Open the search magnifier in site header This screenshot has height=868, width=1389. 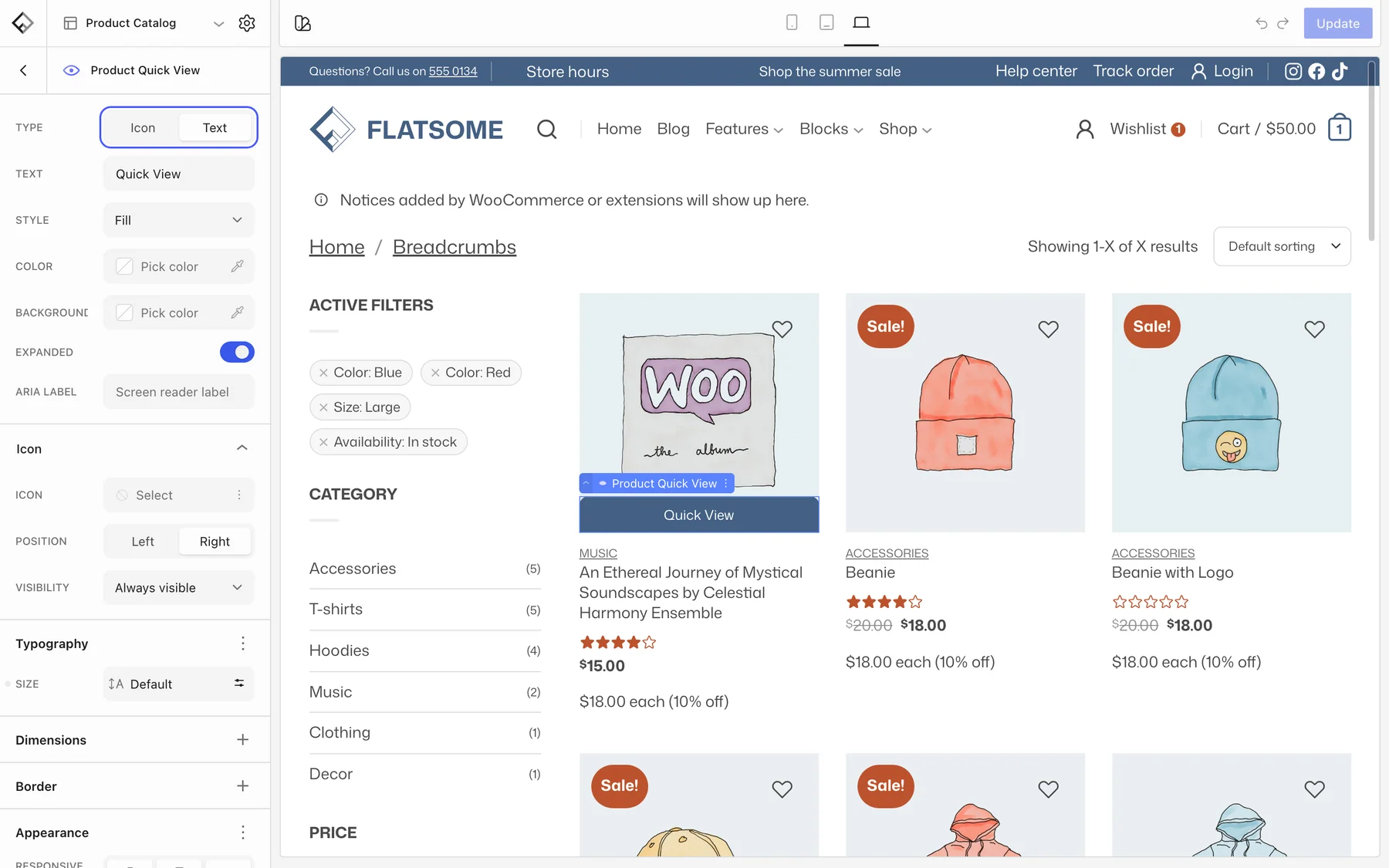(x=546, y=129)
